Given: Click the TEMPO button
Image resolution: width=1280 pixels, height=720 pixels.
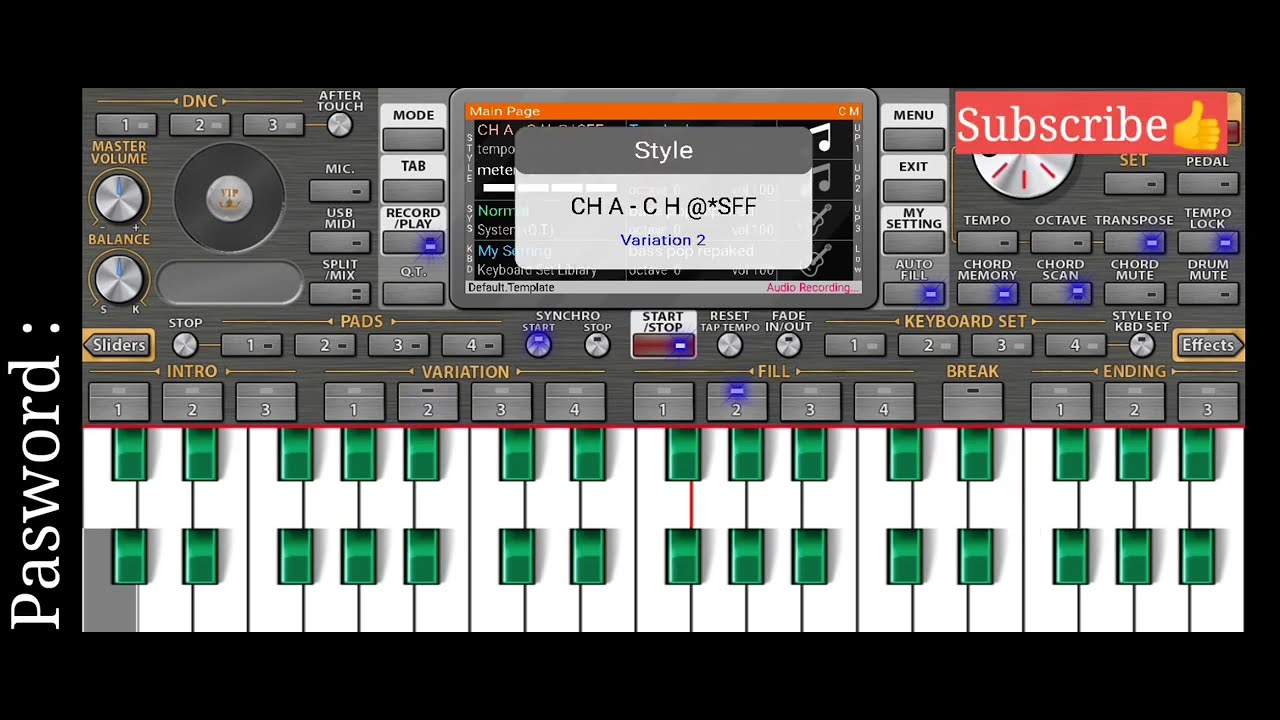Looking at the screenshot, I should click(987, 242).
